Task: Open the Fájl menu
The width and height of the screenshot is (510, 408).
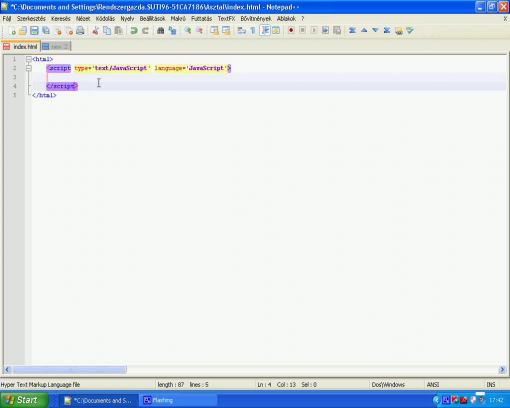Action: click(x=7, y=19)
